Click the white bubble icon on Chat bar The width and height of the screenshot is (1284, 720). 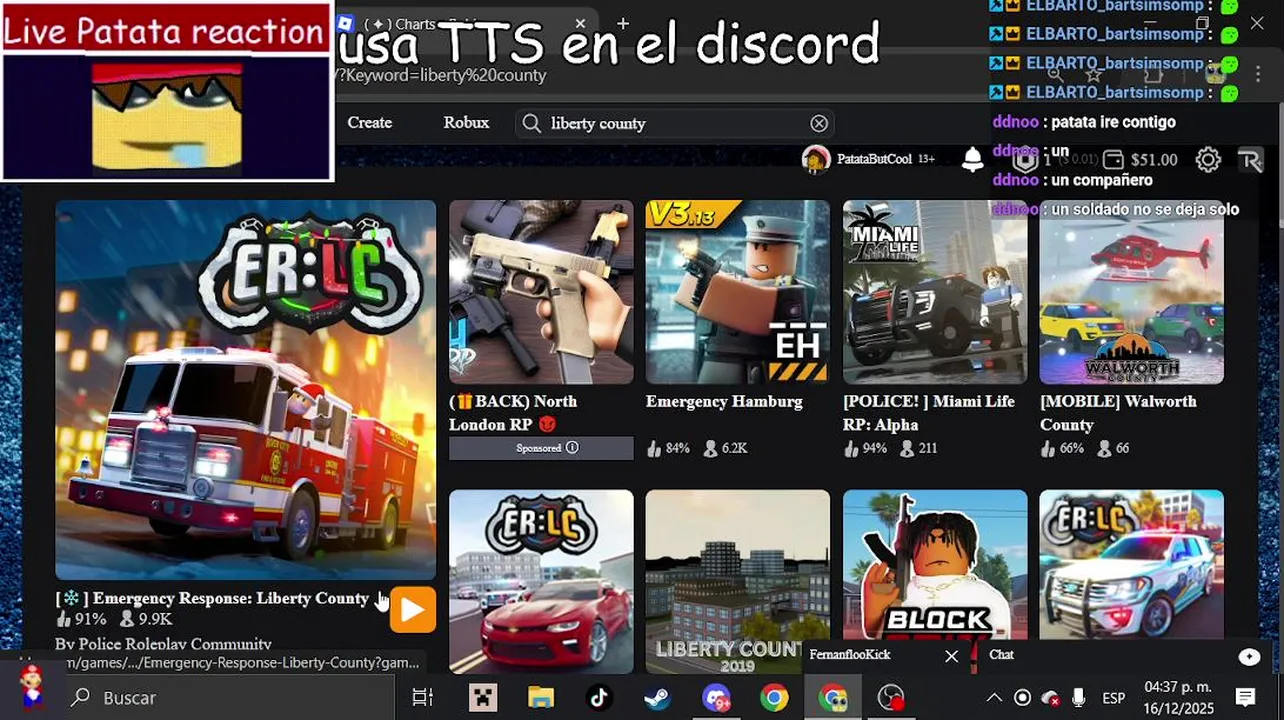(x=1249, y=656)
